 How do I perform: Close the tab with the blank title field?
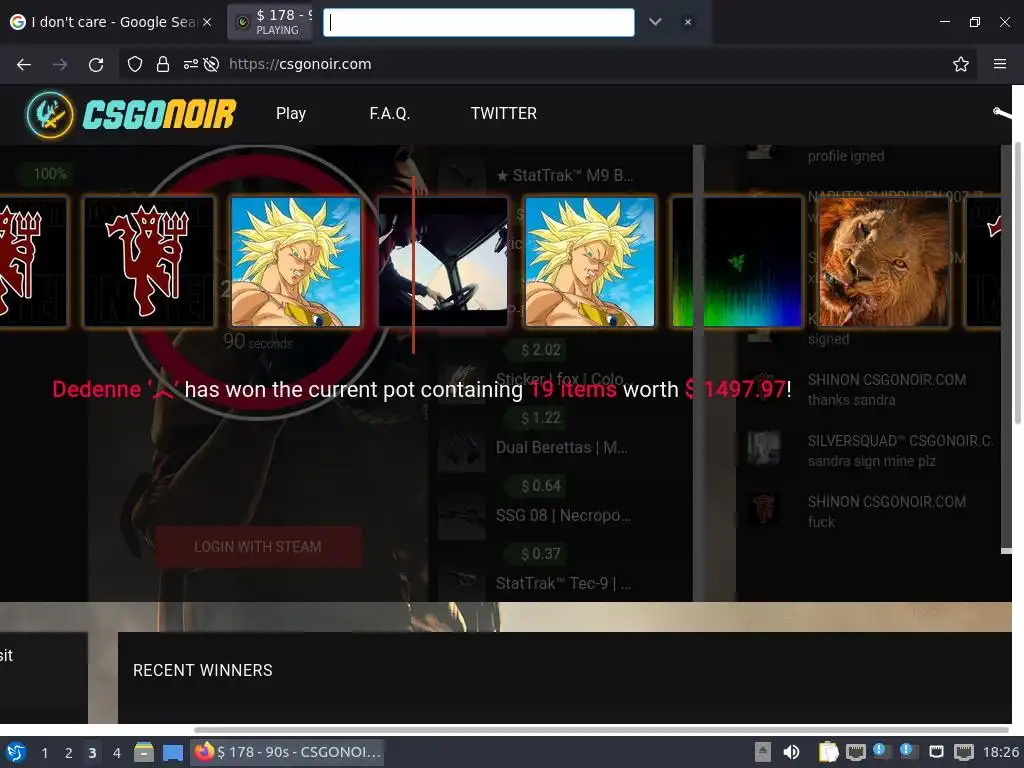click(688, 22)
